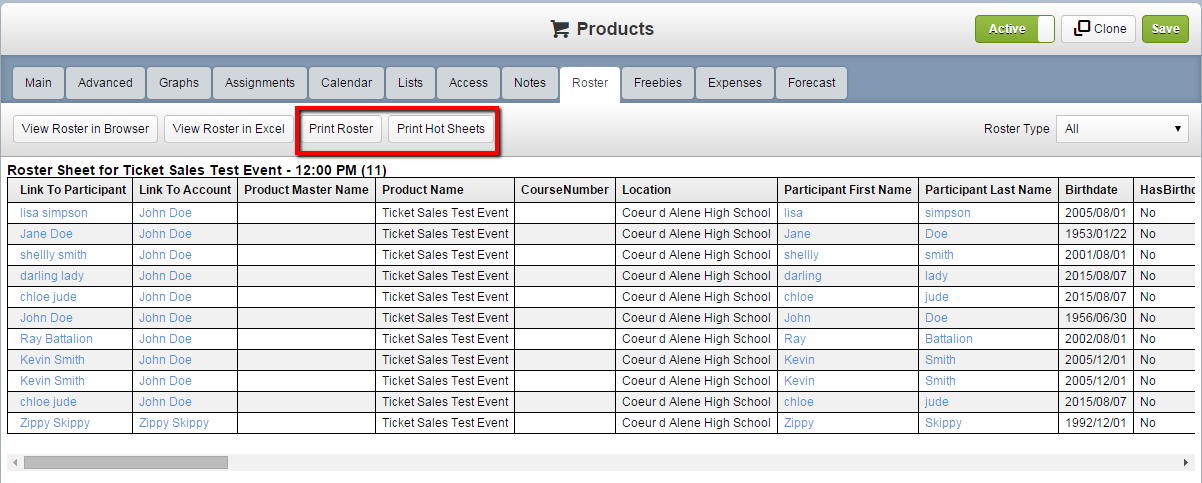Click the Participant Last Name column header
Screen dimensions: 1202x483
pyautogui.click(x=988, y=190)
